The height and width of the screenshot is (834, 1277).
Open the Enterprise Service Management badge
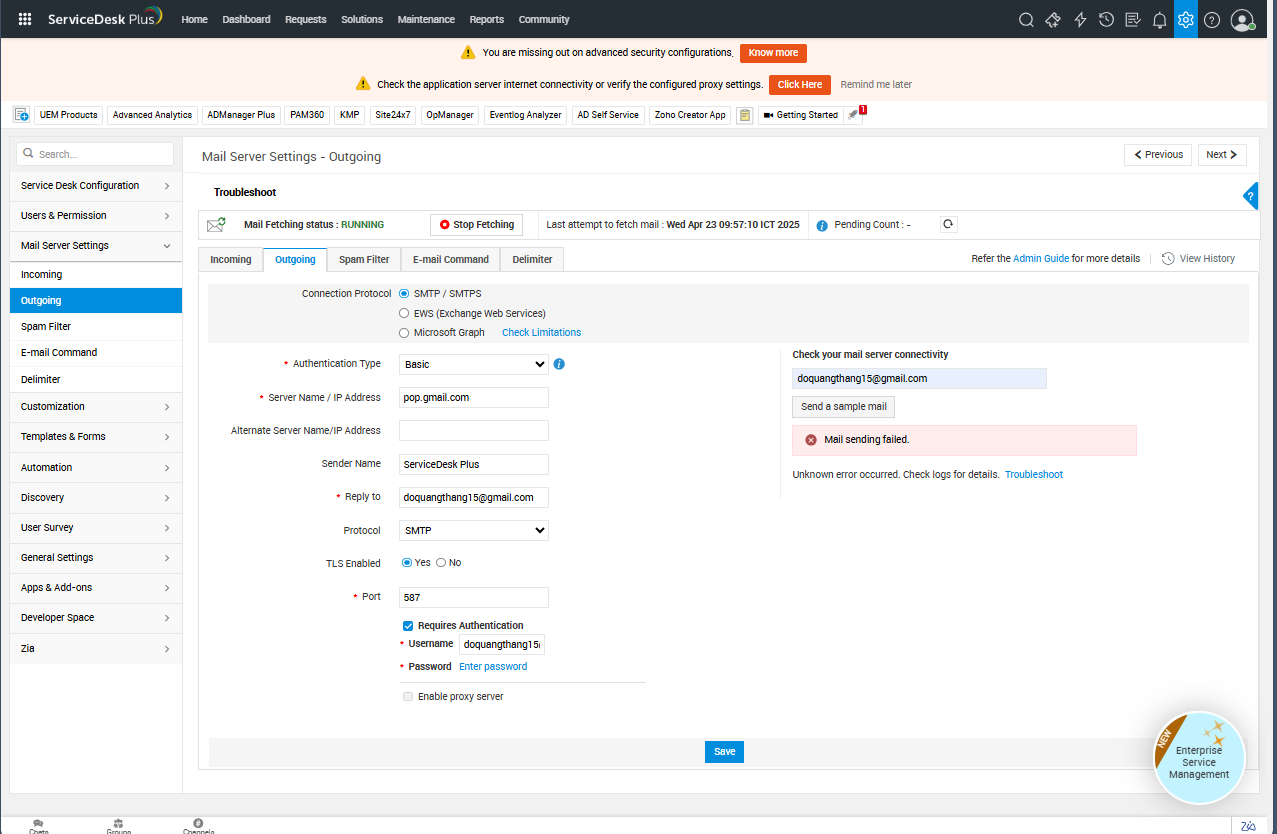pyautogui.click(x=1199, y=758)
